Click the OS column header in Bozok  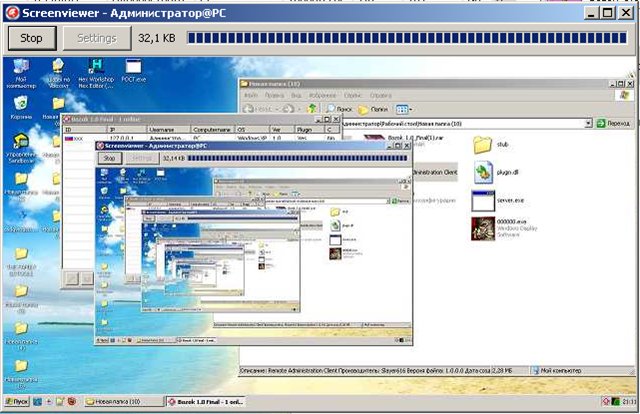252,129
